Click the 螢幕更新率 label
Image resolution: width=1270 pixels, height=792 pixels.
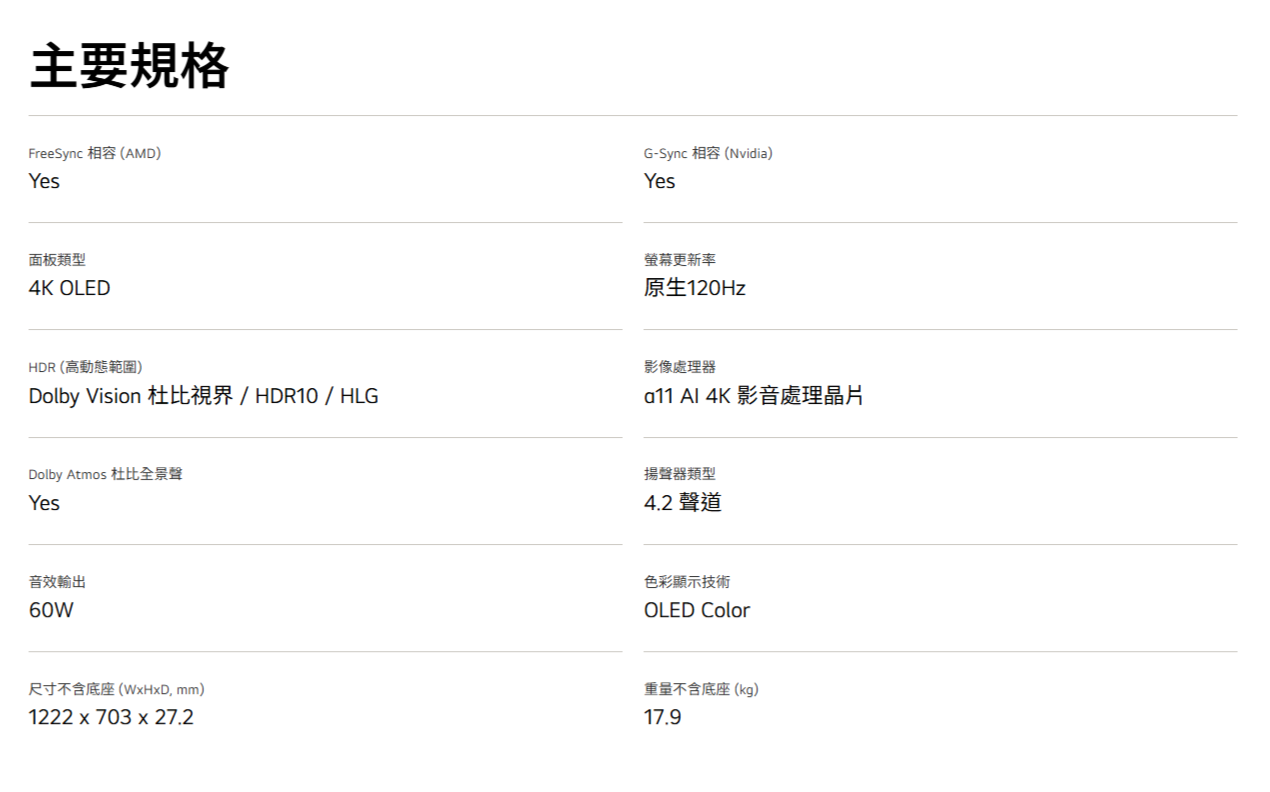tap(680, 260)
